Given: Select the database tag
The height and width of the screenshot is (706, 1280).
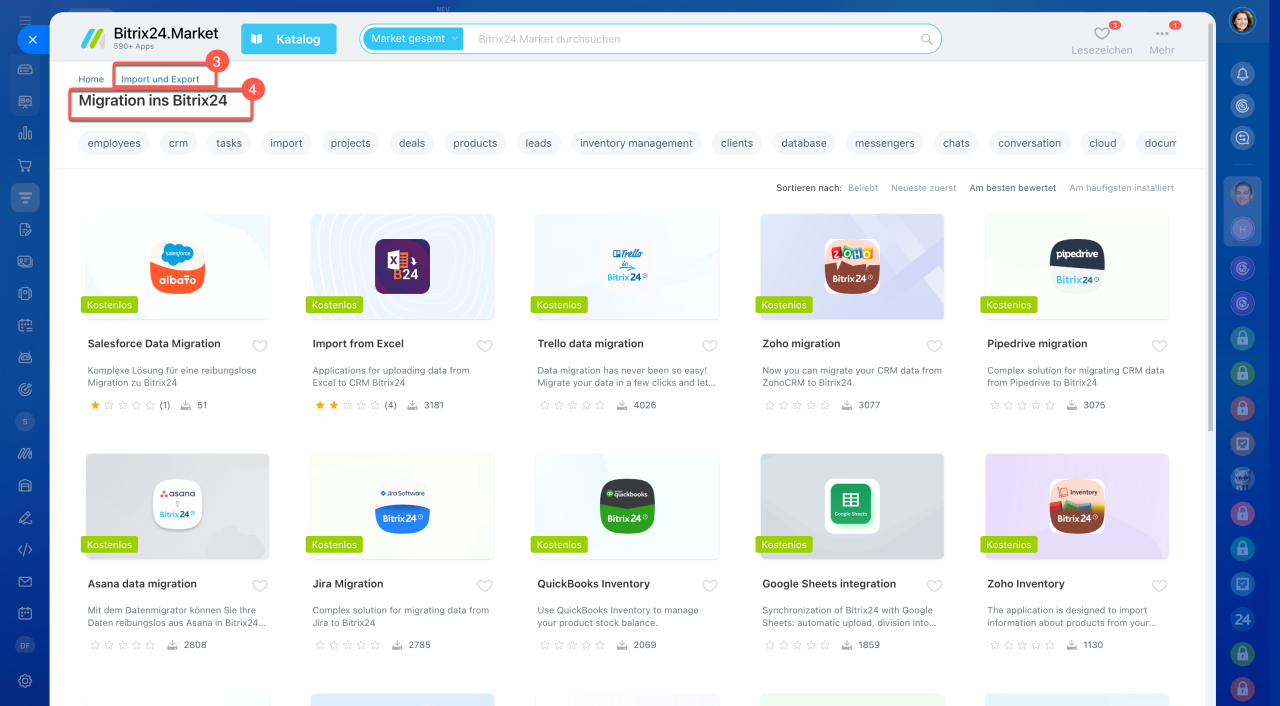Looking at the screenshot, I should coord(804,143).
